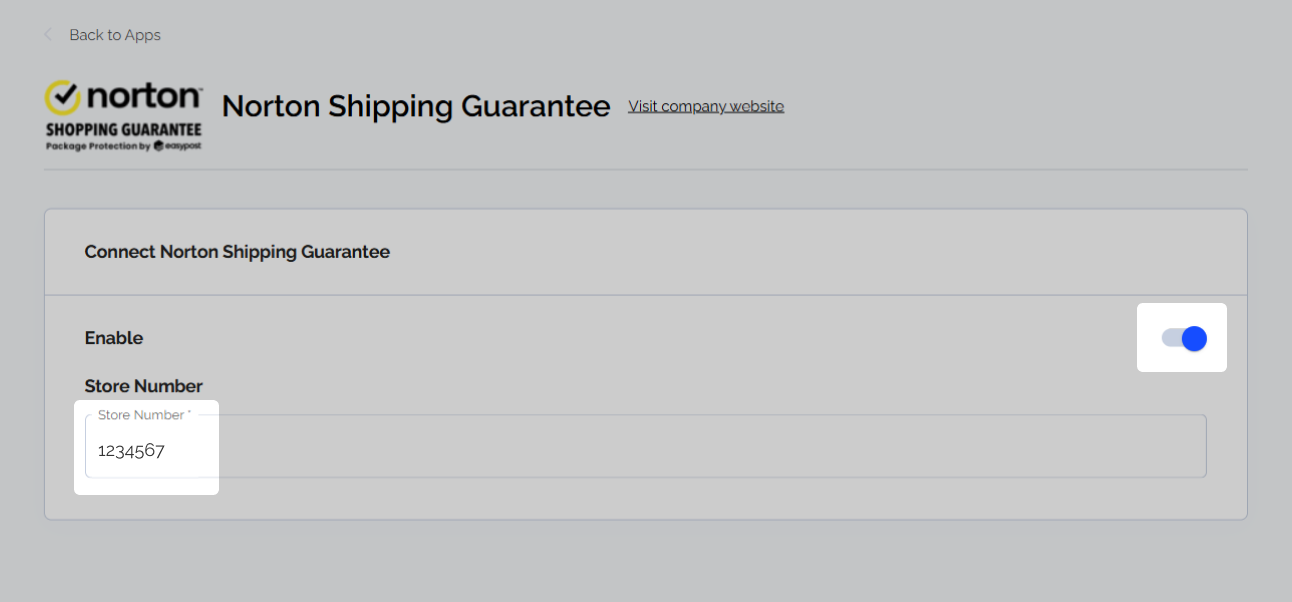Click the blue knob of the Enable switch

[1194, 339]
